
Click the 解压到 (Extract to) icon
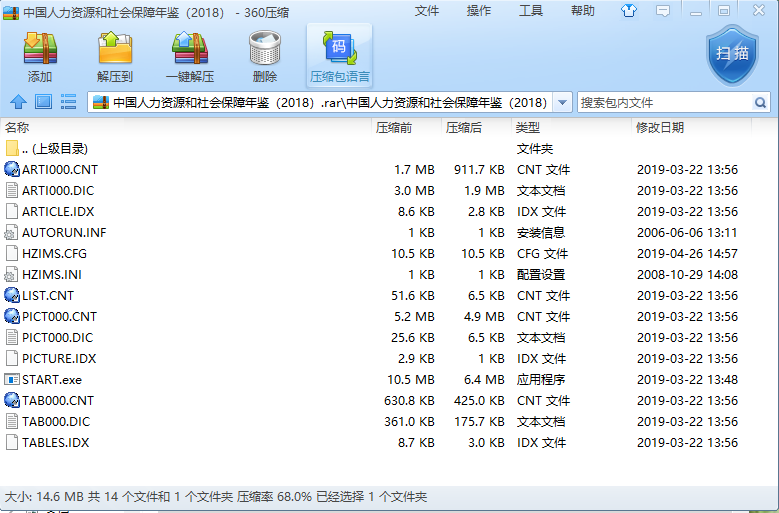click(x=115, y=48)
